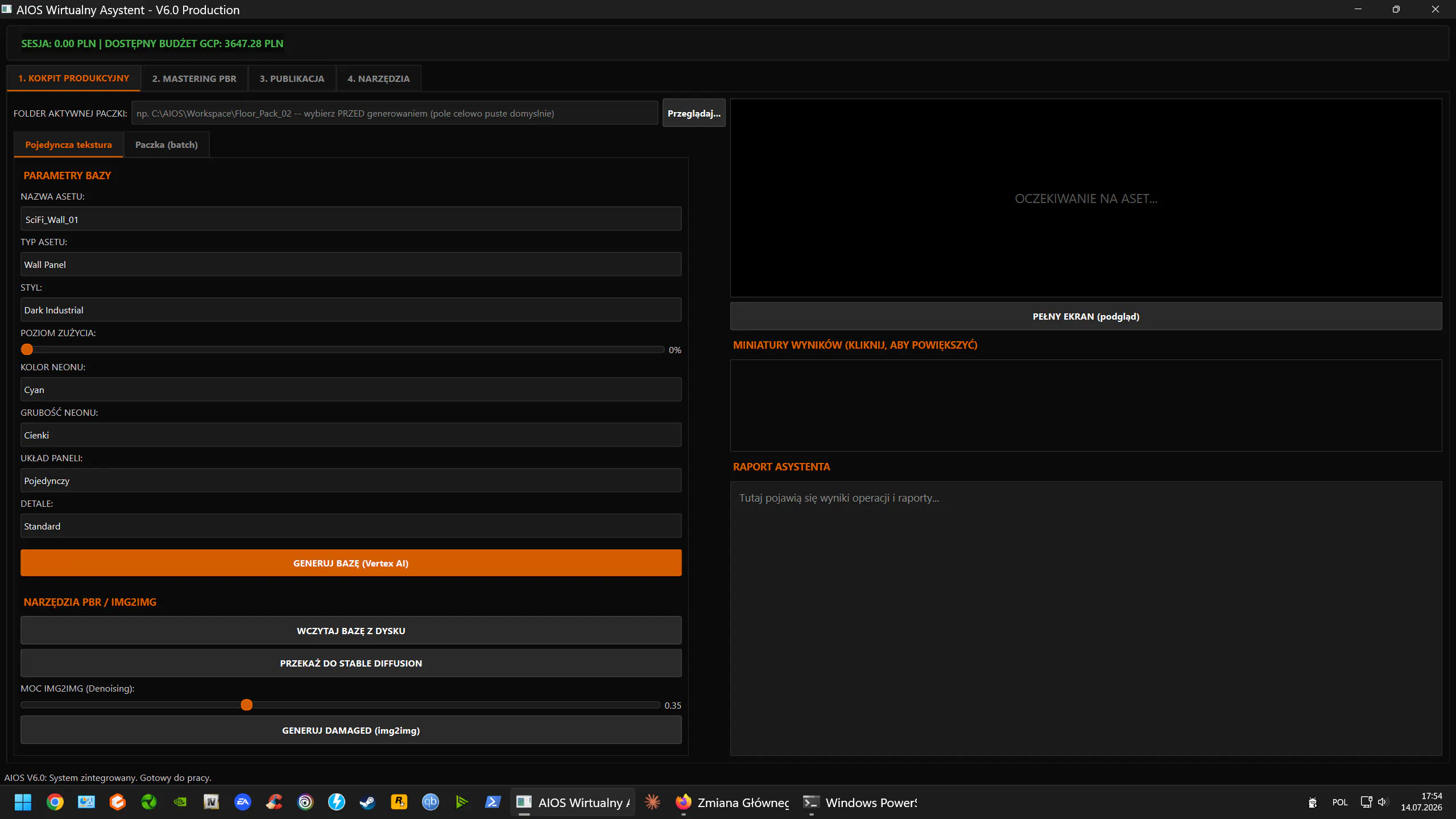This screenshot has height=819, width=1456.
Task: Expand the UKŁAD PANELI Pojedynczy dropdown
Action: pyautogui.click(x=351, y=481)
